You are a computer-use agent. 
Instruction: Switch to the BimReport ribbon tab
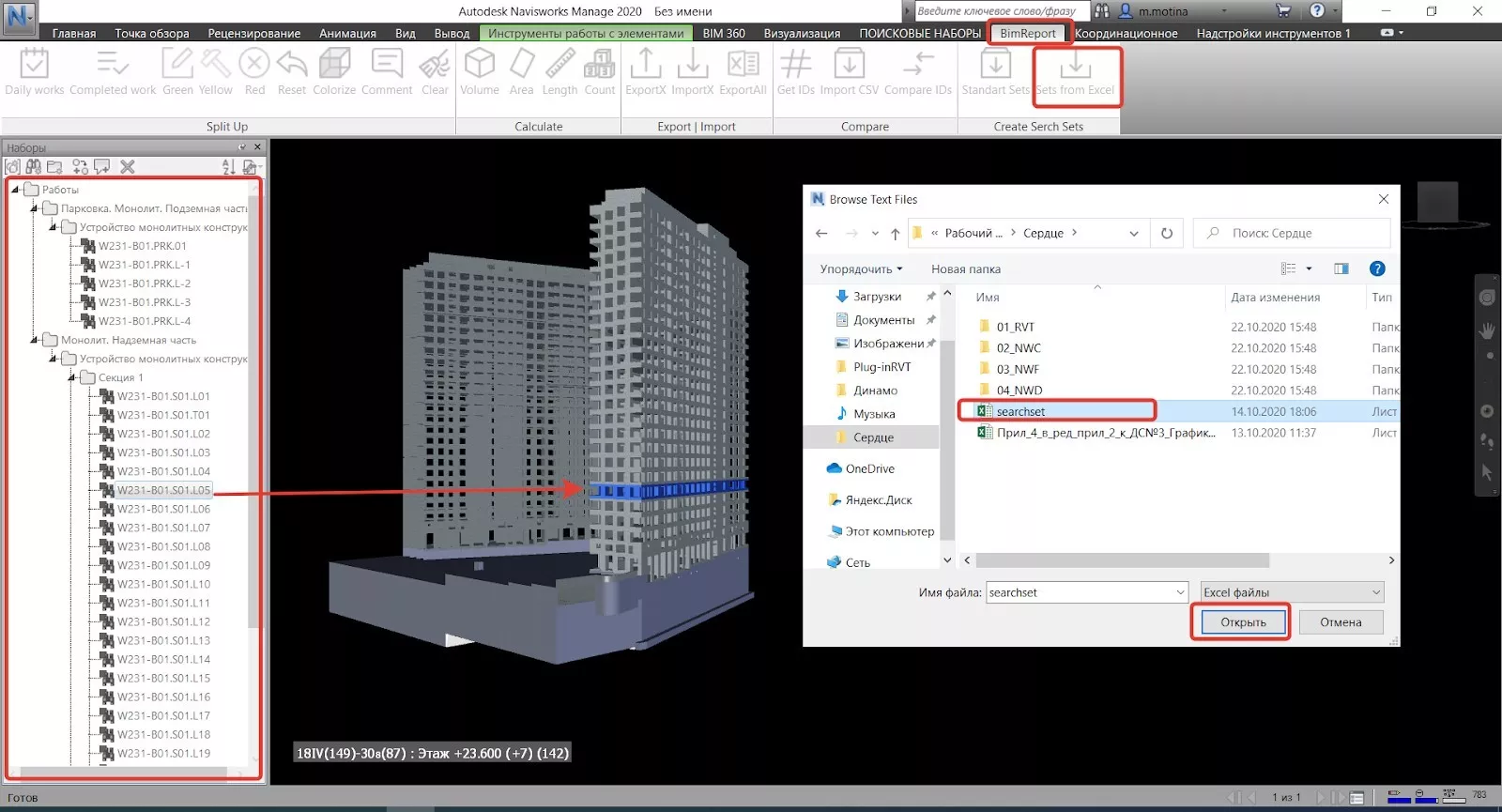1027,33
